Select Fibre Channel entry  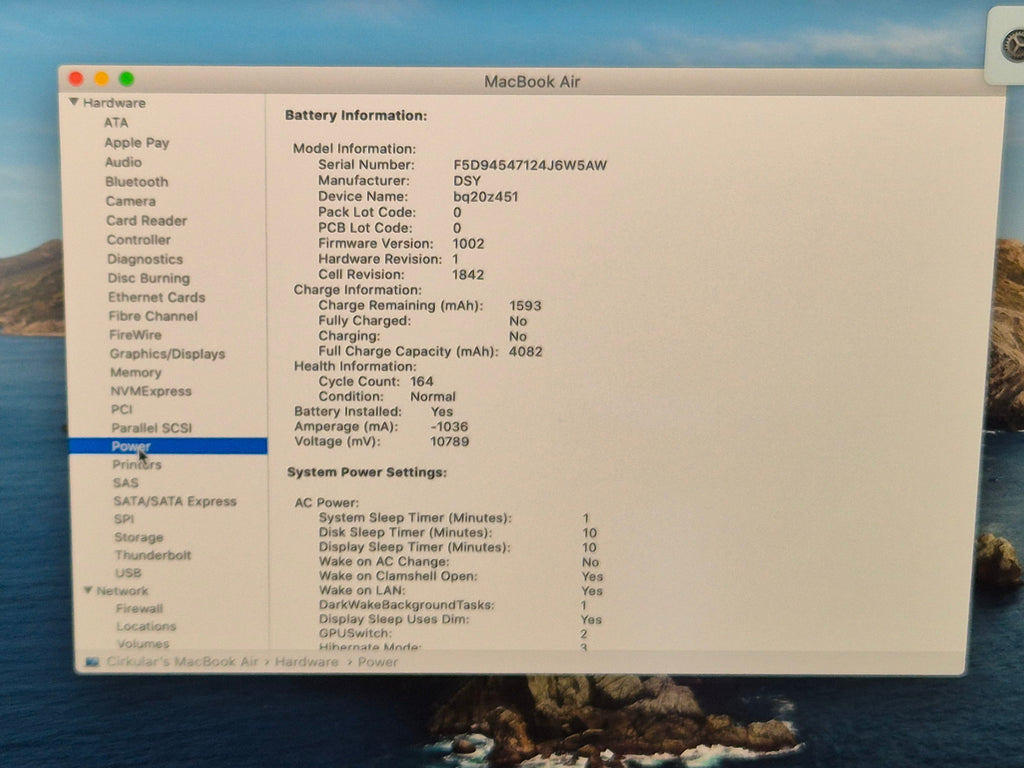pos(153,316)
